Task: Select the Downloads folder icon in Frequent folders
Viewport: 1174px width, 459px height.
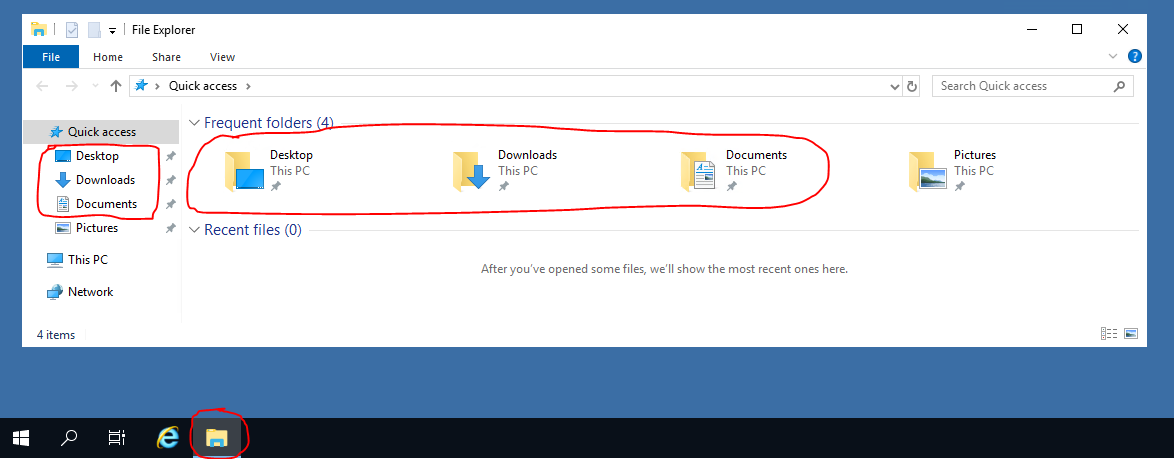Action: point(473,171)
